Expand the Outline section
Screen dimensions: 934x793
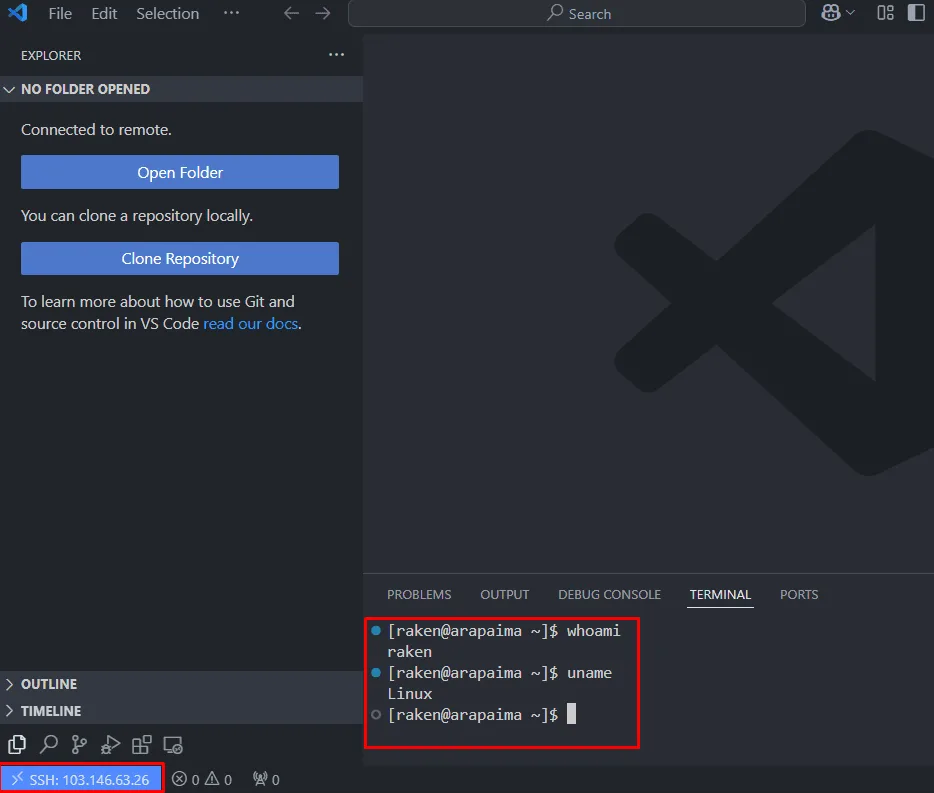(x=48, y=684)
